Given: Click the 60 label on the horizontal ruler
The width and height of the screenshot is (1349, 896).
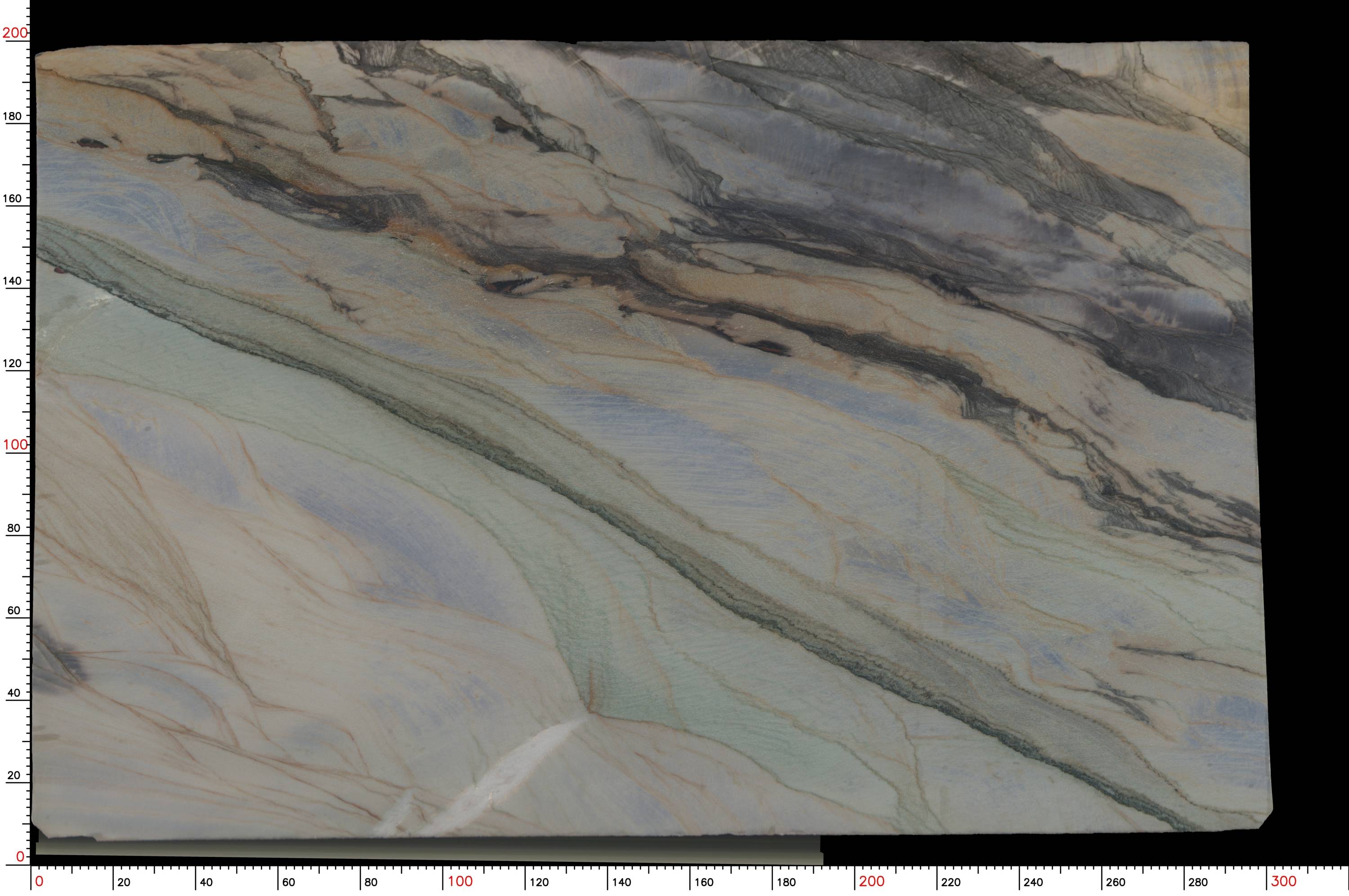Looking at the screenshot, I should (x=289, y=882).
